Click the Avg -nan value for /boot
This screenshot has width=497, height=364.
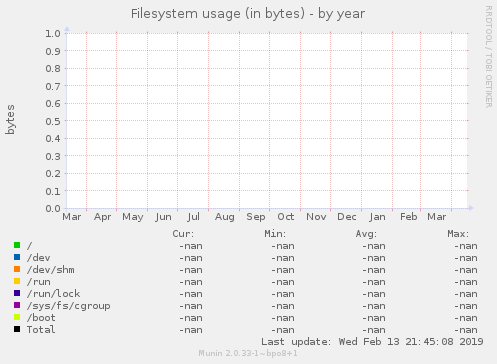(x=374, y=318)
